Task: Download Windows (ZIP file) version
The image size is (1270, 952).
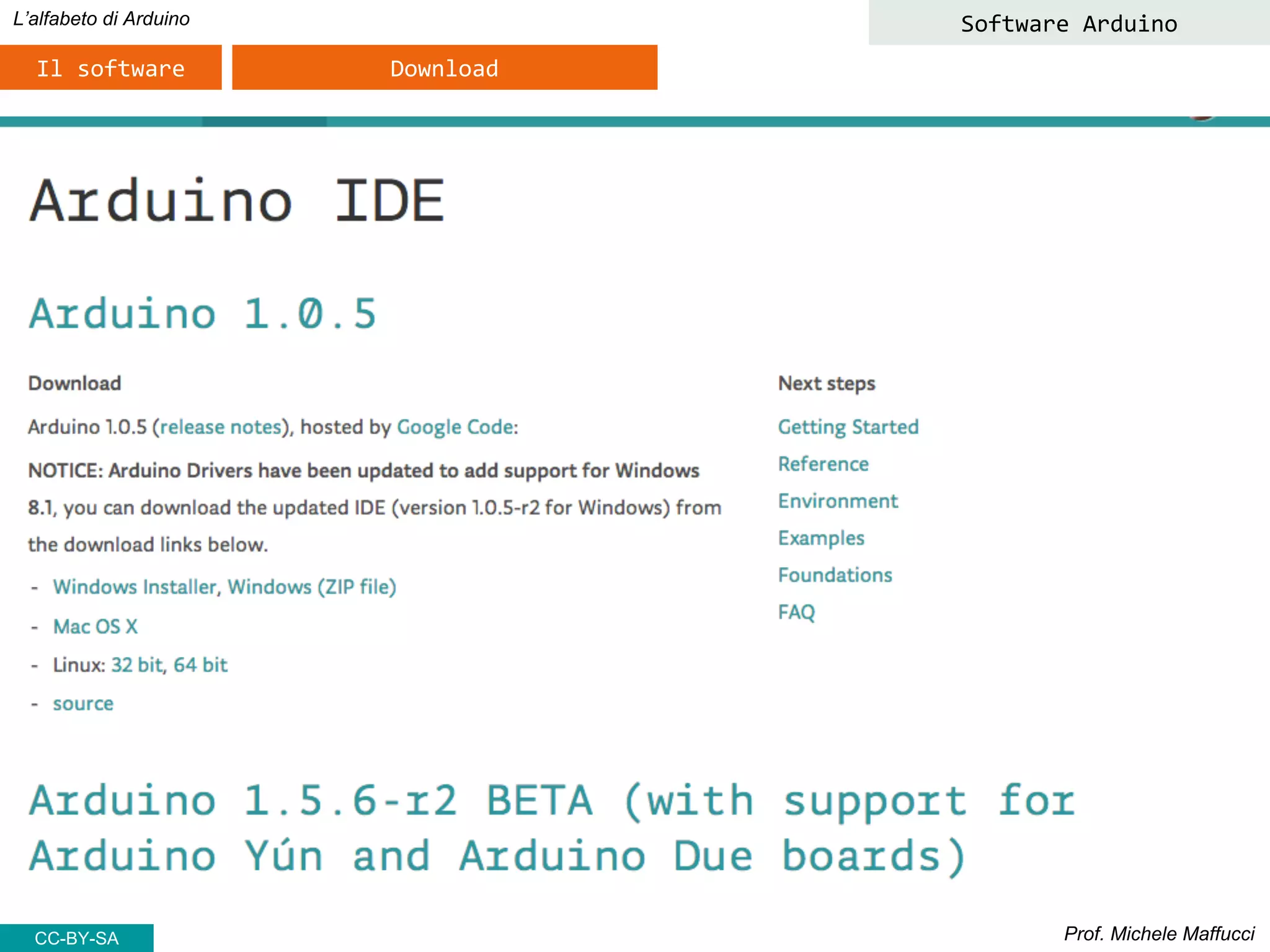Action: click(x=312, y=586)
